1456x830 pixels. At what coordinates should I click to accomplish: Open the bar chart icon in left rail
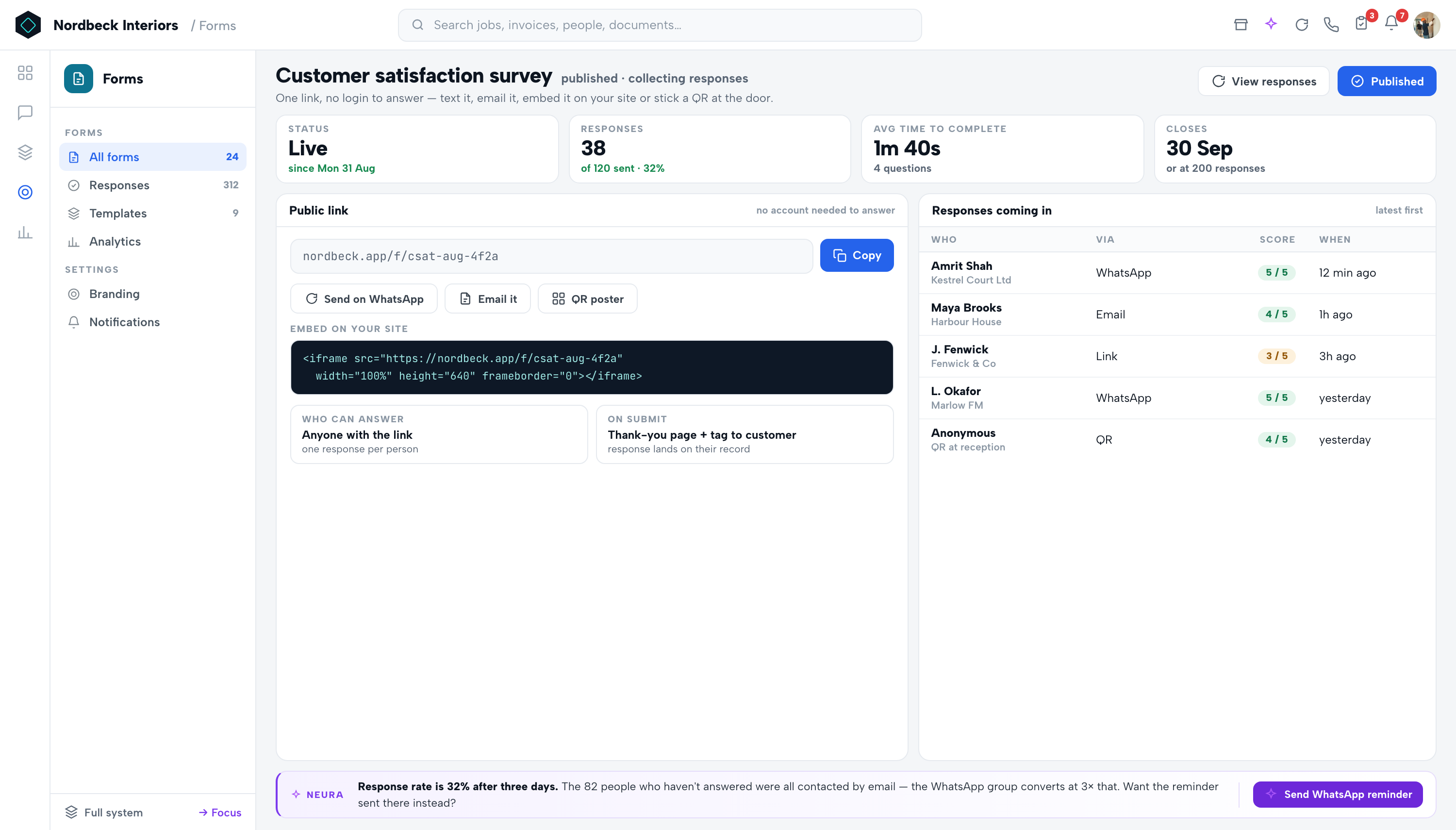click(x=25, y=232)
